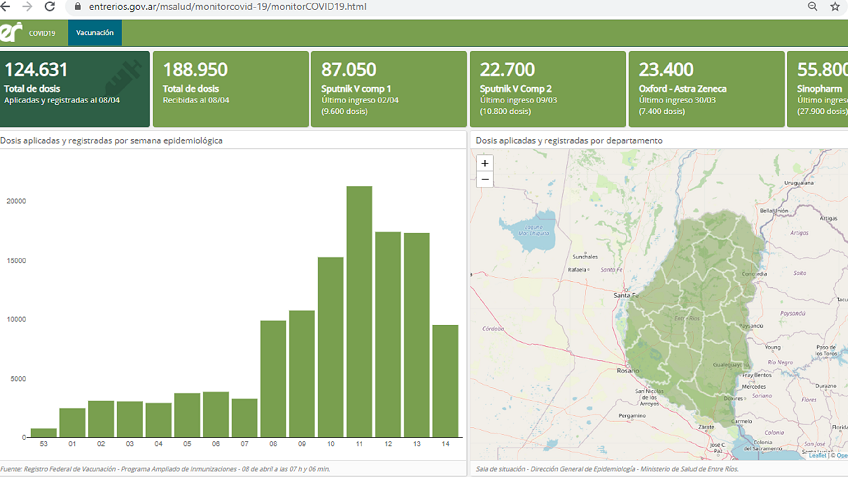This screenshot has width=848, height=477.
Task: Click the week 11 bar in chart
Action: (359, 312)
